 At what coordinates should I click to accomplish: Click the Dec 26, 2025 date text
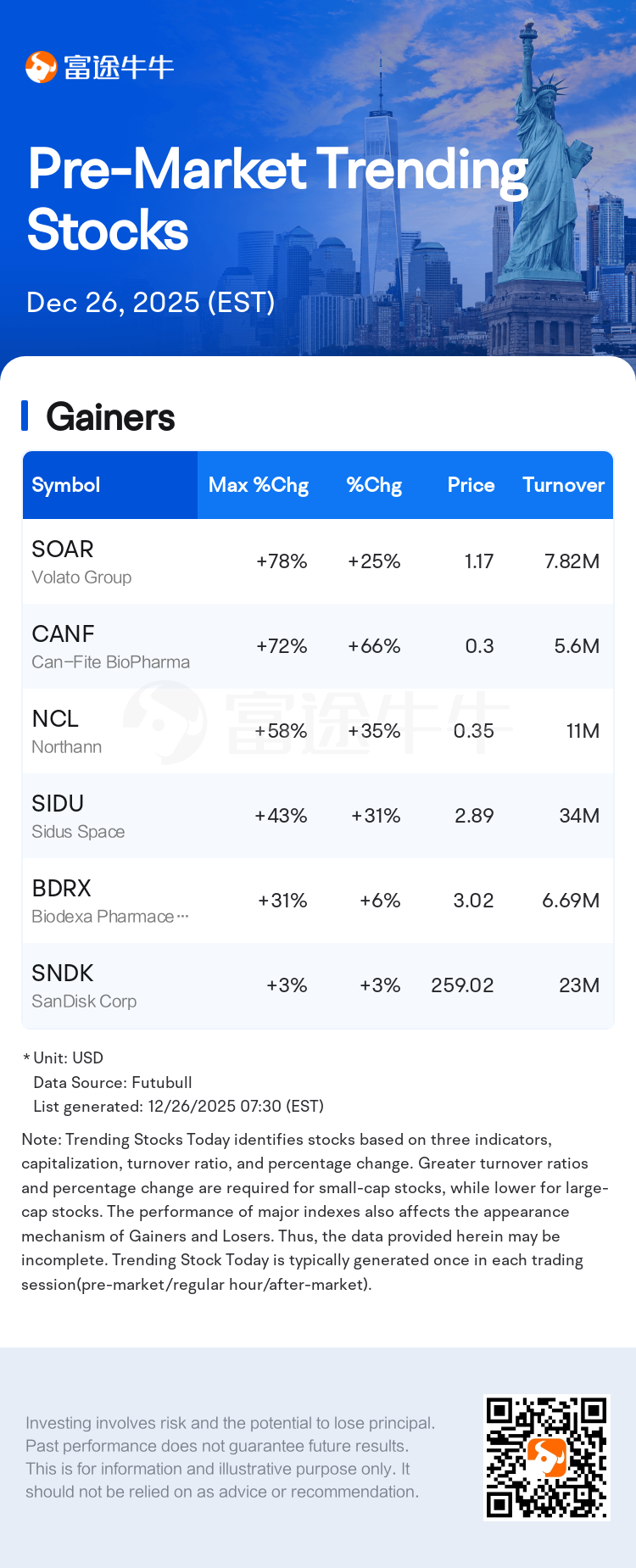click(150, 303)
